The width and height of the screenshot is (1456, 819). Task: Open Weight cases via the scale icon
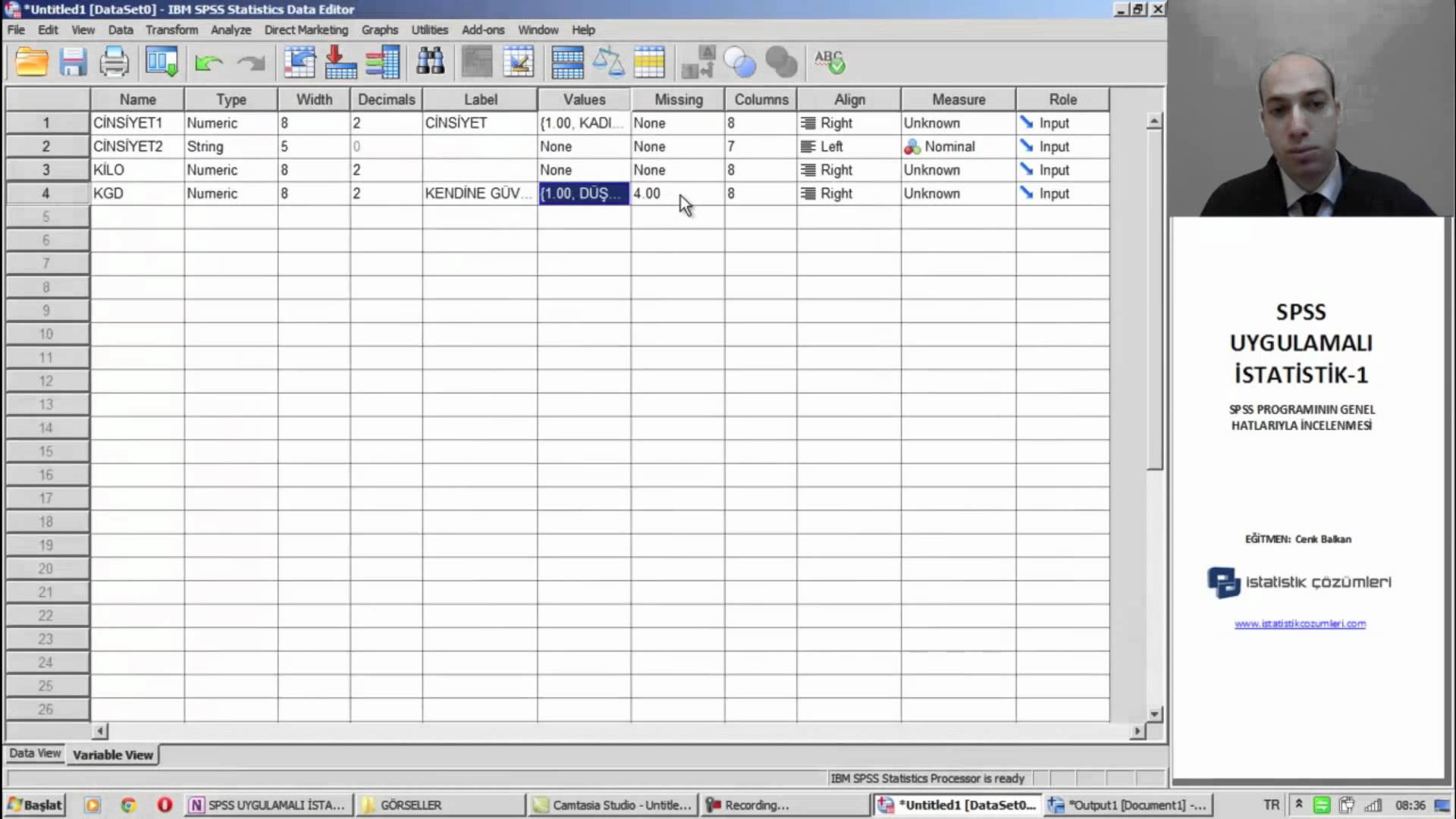608,62
